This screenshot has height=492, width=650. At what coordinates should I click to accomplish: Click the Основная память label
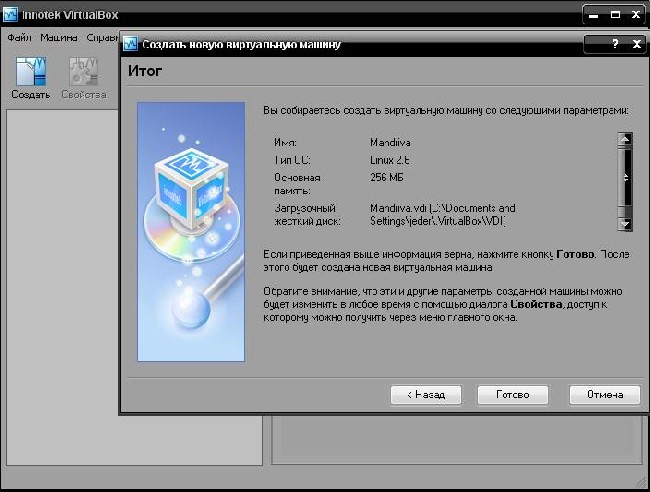click(297, 184)
